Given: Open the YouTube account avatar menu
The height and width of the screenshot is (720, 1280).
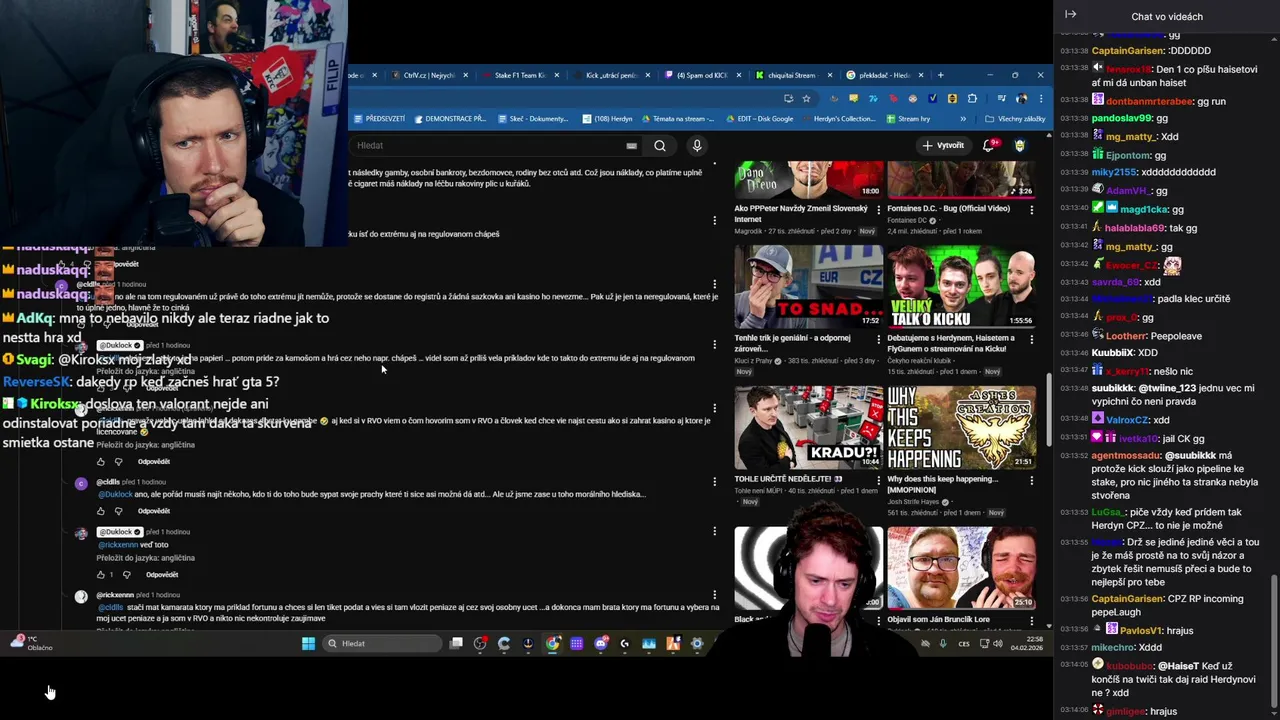Looking at the screenshot, I should pyautogui.click(x=1020, y=146).
